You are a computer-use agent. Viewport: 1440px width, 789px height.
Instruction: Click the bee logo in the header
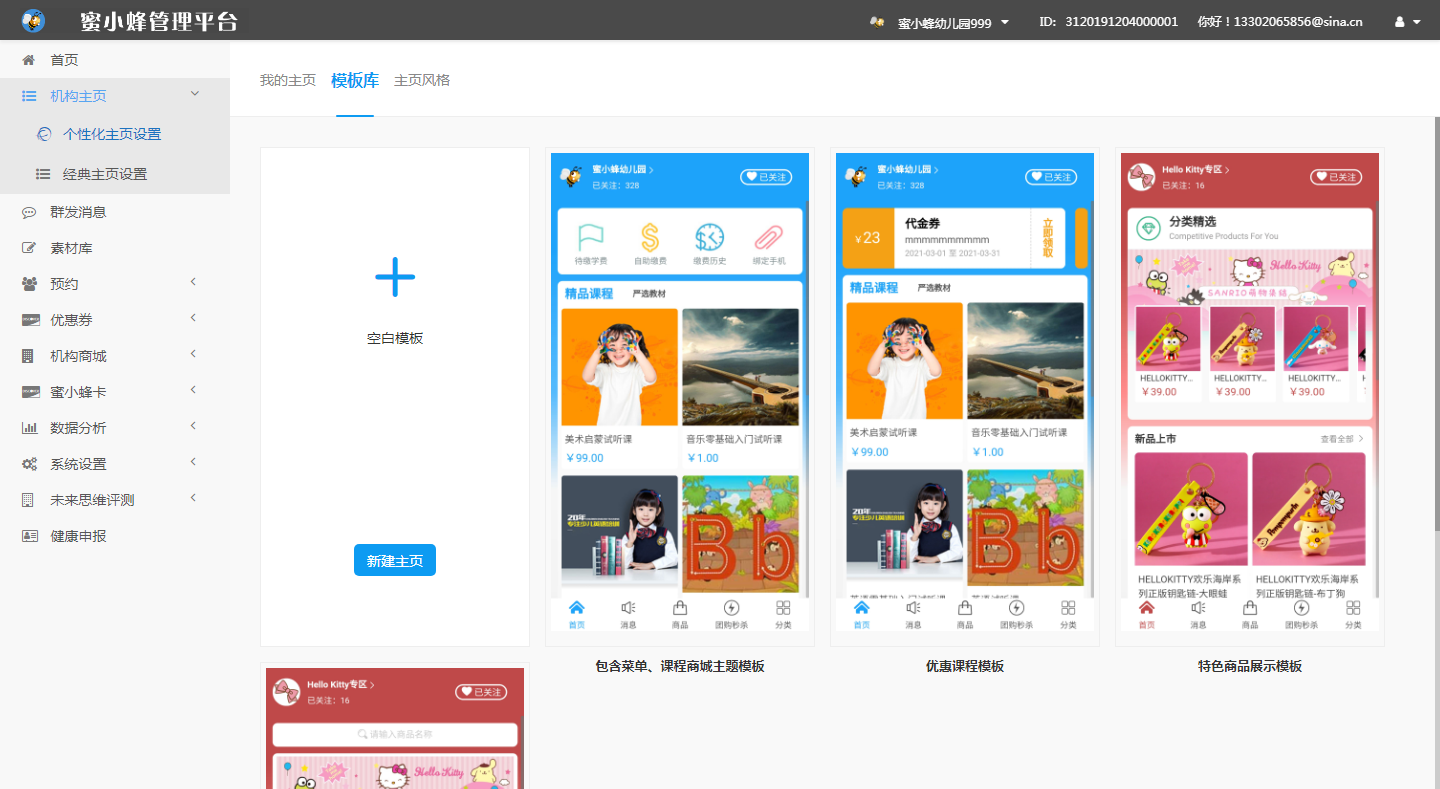(x=33, y=20)
